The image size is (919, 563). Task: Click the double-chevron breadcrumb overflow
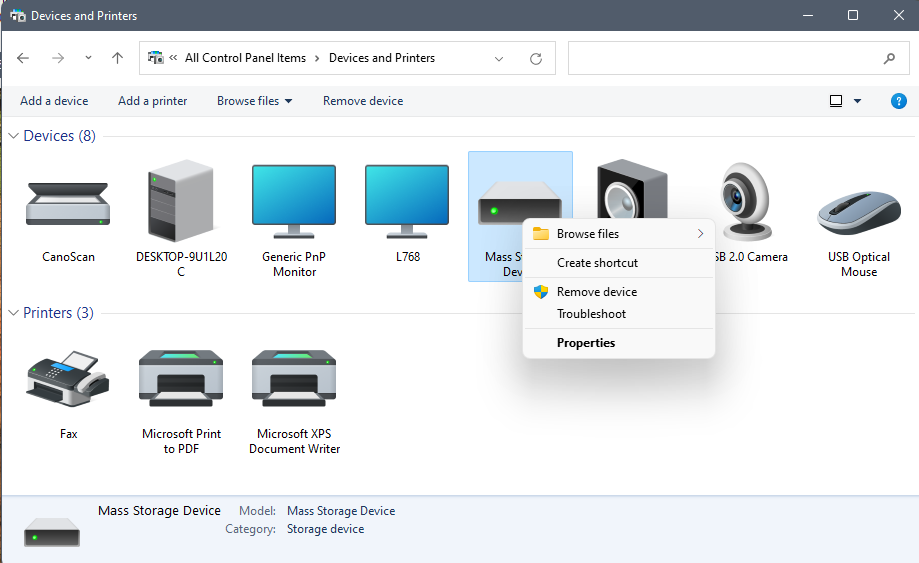click(173, 57)
